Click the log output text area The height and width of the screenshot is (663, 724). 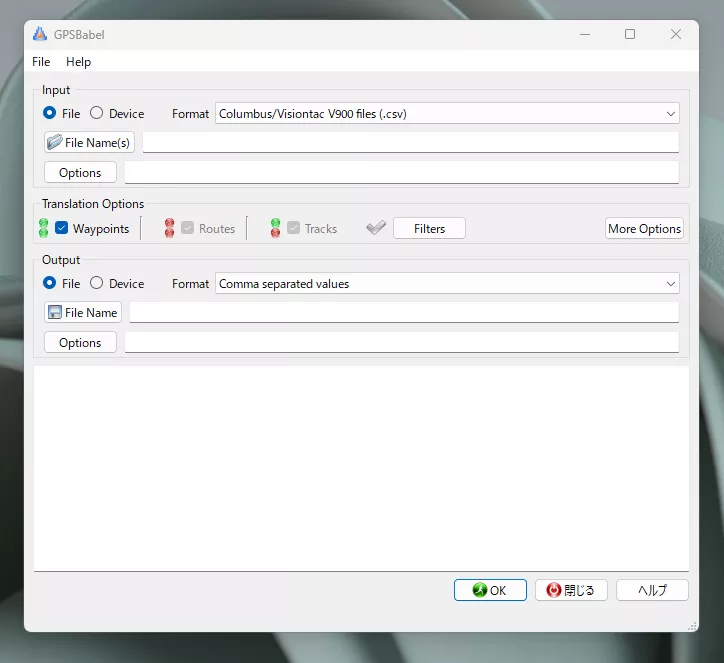pyautogui.click(x=361, y=469)
